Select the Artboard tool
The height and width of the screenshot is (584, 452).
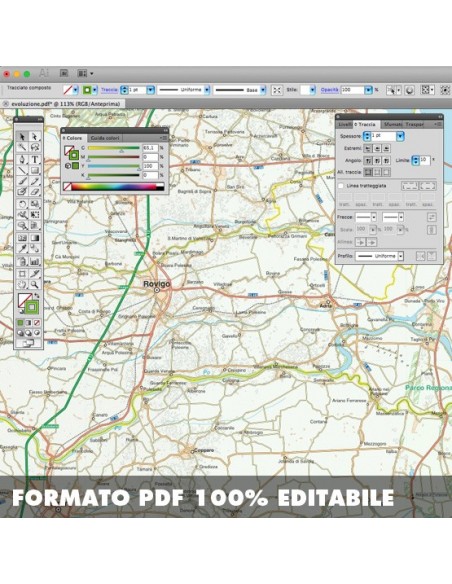[22, 274]
